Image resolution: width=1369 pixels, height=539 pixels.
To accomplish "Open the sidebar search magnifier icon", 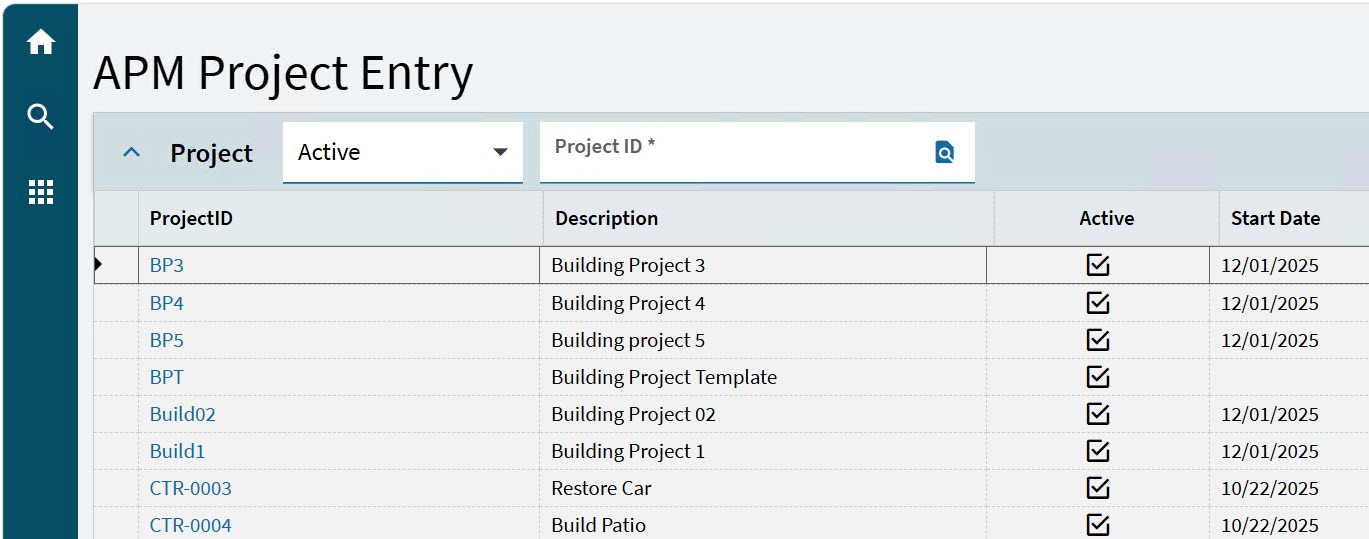I will click(41, 117).
